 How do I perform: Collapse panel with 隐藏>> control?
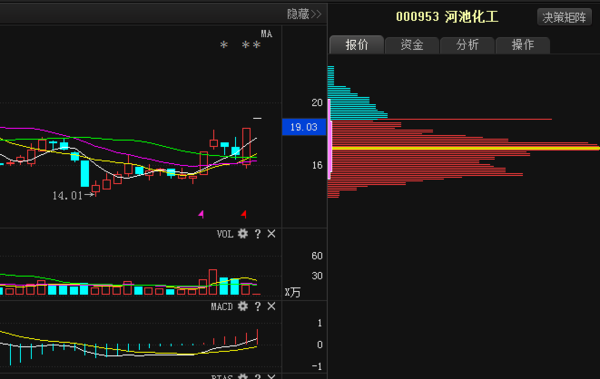[304, 14]
